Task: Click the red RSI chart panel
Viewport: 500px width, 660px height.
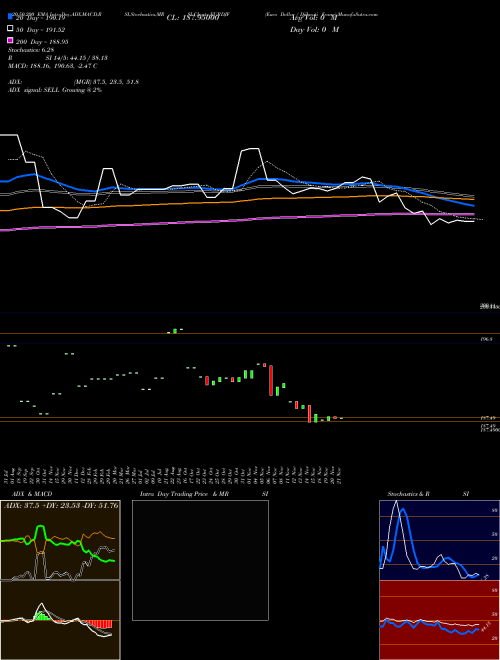Action: 439,620
